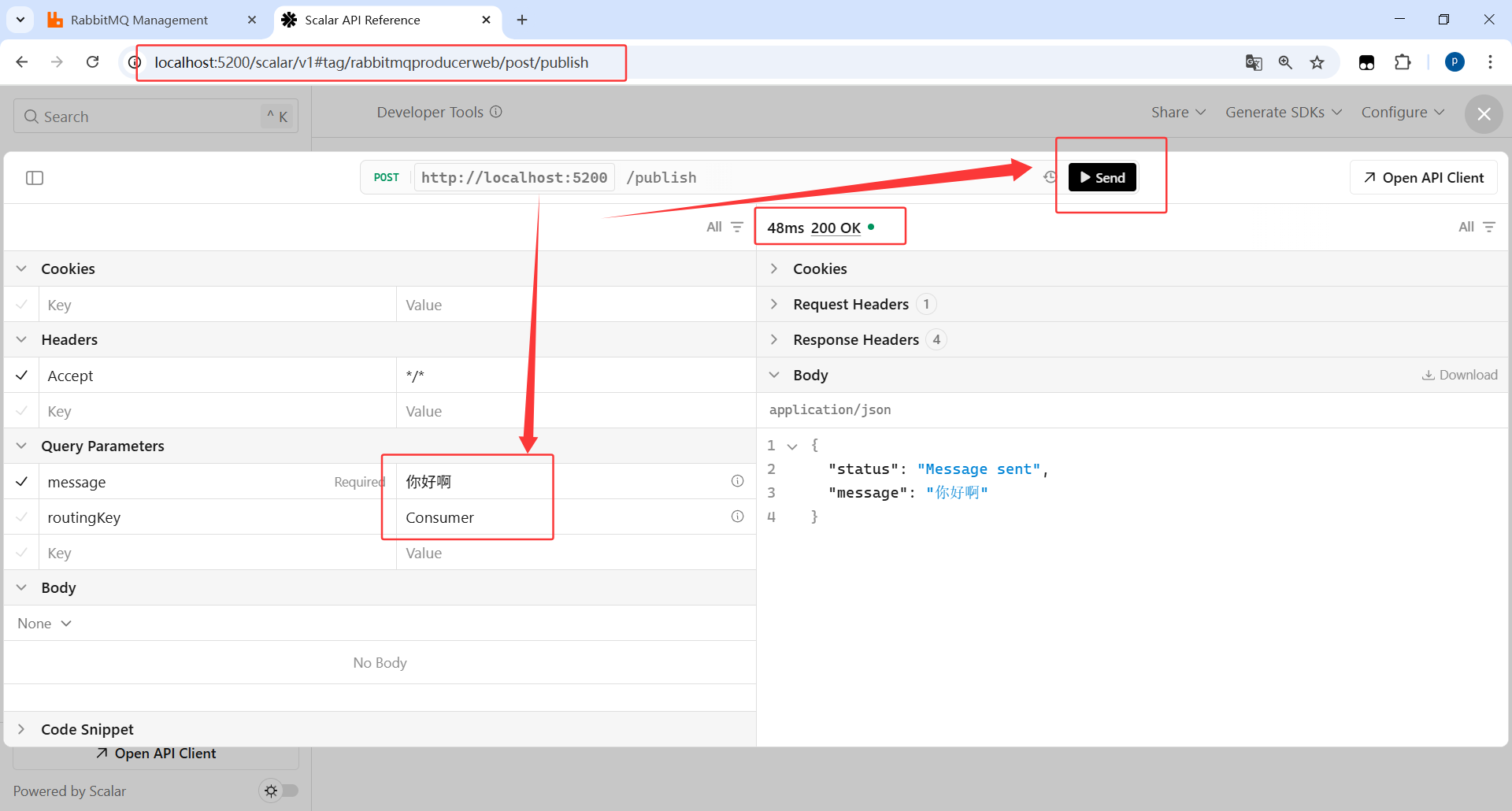View site information icon in address bar
This screenshot has height=811, width=1512.
point(135,62)
